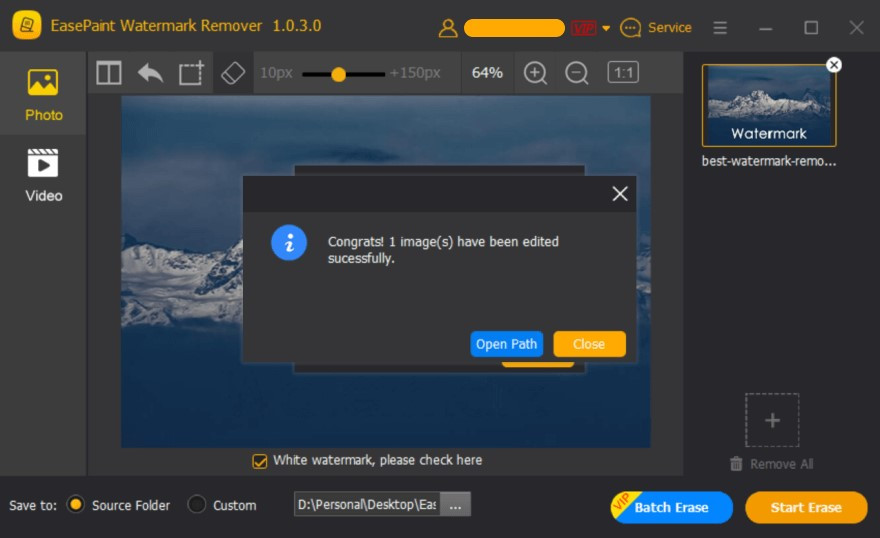Viewport: 880px width, 538px height.
Task: Click the zoom in magnifier icon
Action: point(535,73)
